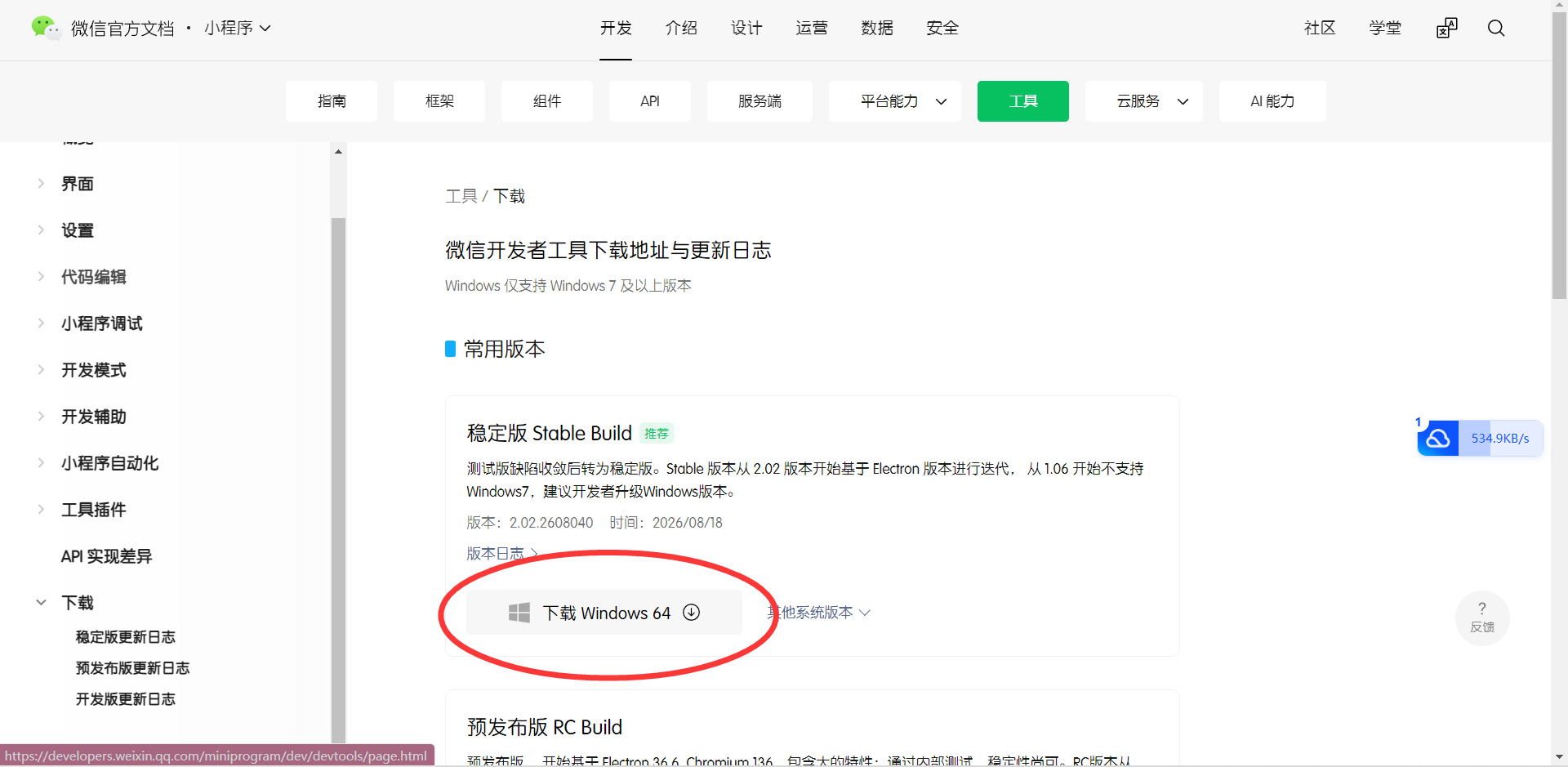The width and height of the screenshot is (1568, 767).
Task: Click the page vertical scrollbar thumb
Action: [x=1560, y=155]
